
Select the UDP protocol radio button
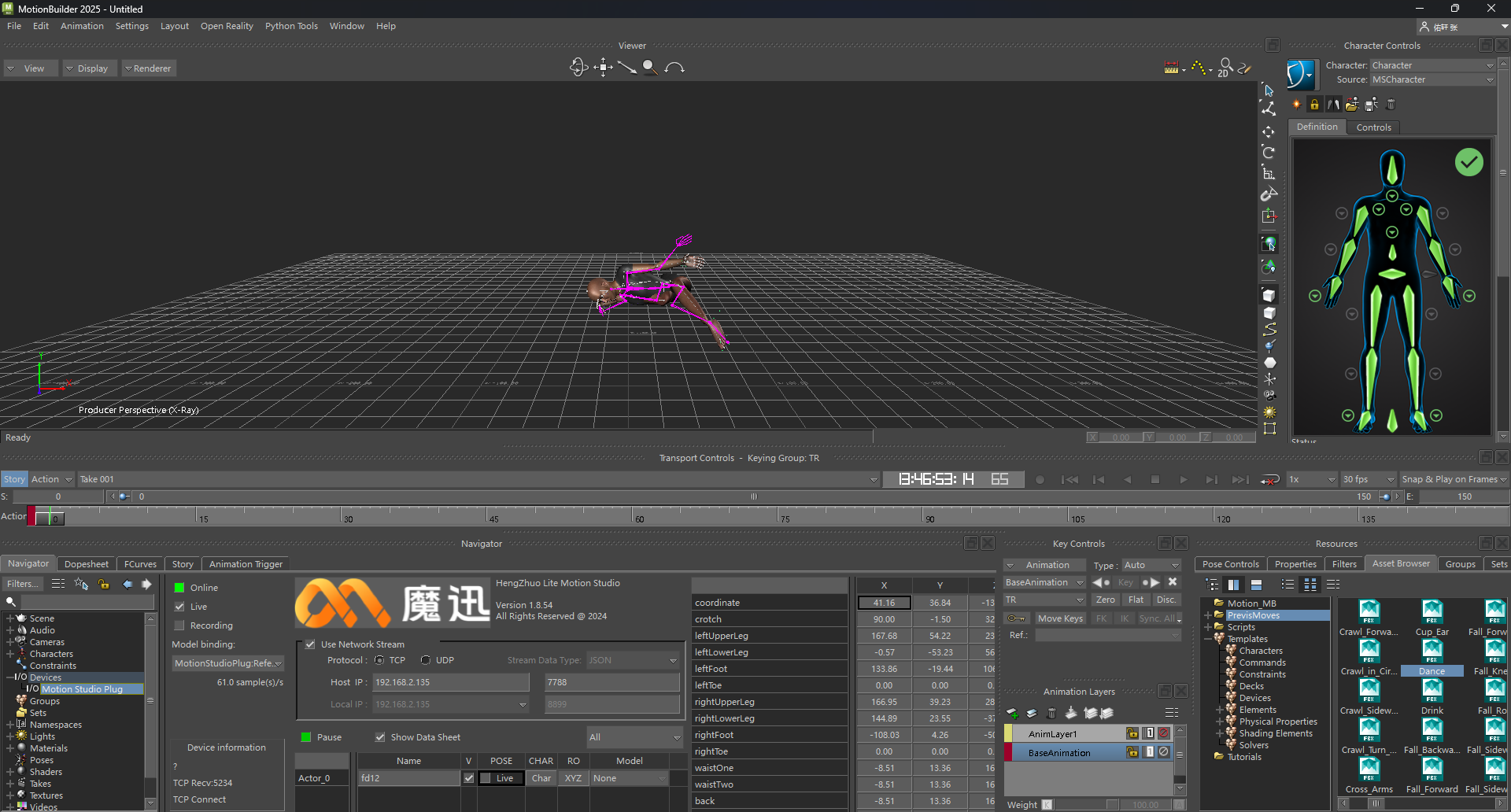(426, 660)
